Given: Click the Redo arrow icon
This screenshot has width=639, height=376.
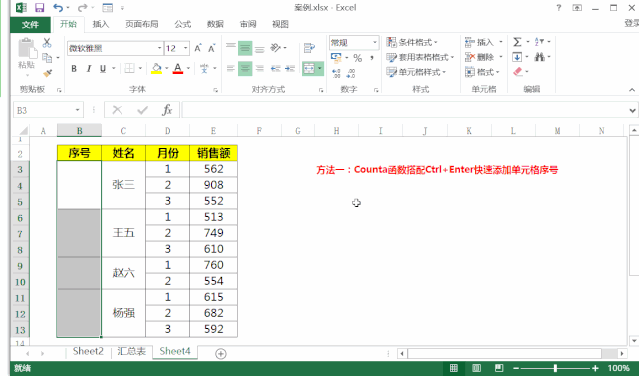Looking at the screenshot, I should tap(82, 7).
